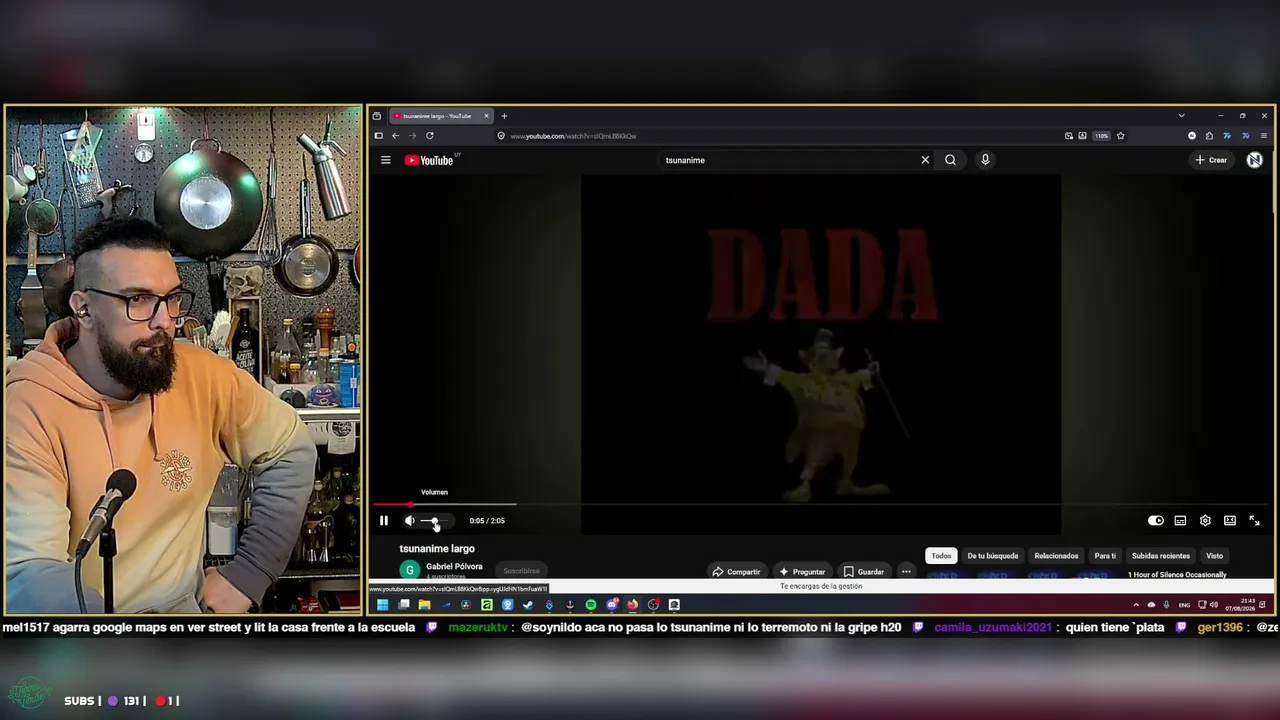The width and height of the screenshot is (1280, 720).
Task: Enter fullscreen video mode
Action: 1254,521
